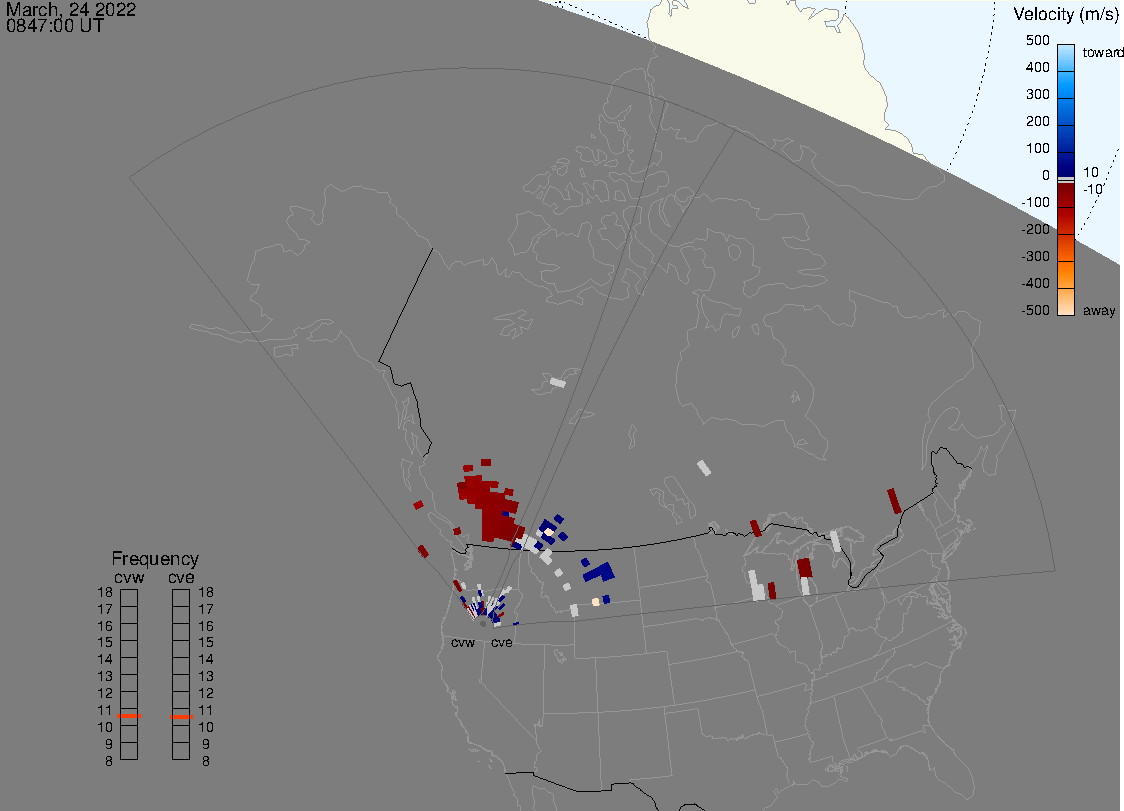Click the "0847:00 UT" timestamp
The height and width of the screenshot is (811, 1124).
point(54,26)
